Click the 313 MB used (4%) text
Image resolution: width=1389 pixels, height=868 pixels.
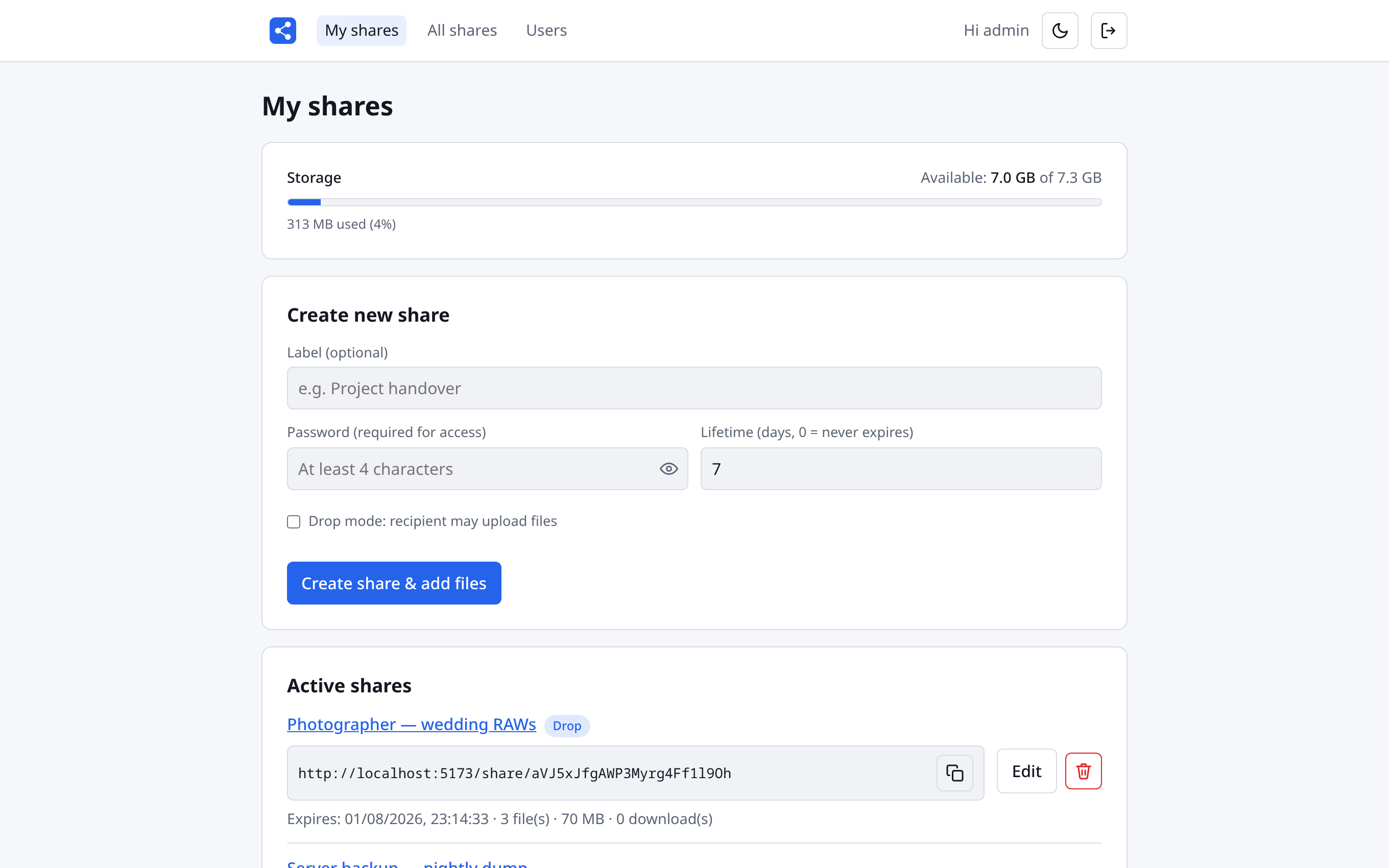click(342, 224)
